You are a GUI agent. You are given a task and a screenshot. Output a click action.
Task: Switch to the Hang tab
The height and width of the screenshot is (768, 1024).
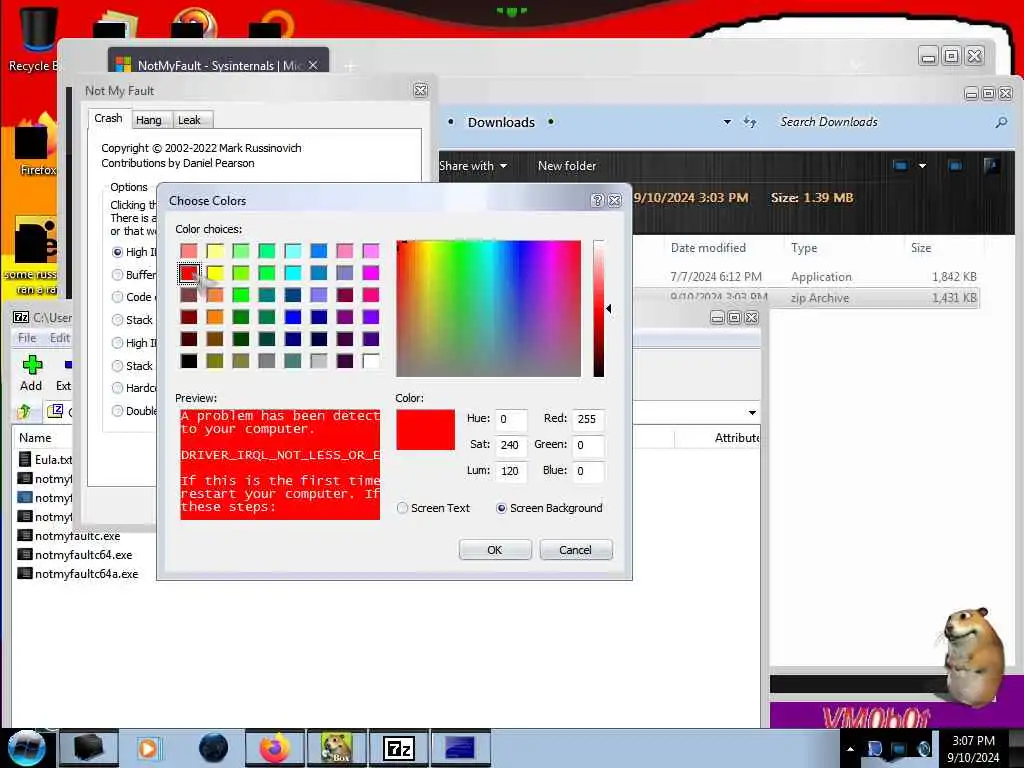pos(149,120)
